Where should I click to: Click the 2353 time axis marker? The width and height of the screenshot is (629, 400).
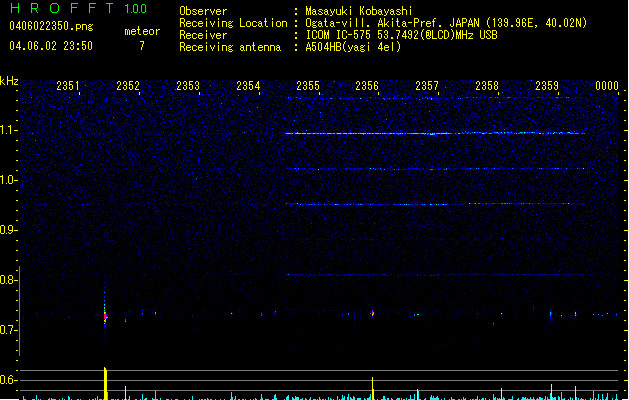pos(188,86)
